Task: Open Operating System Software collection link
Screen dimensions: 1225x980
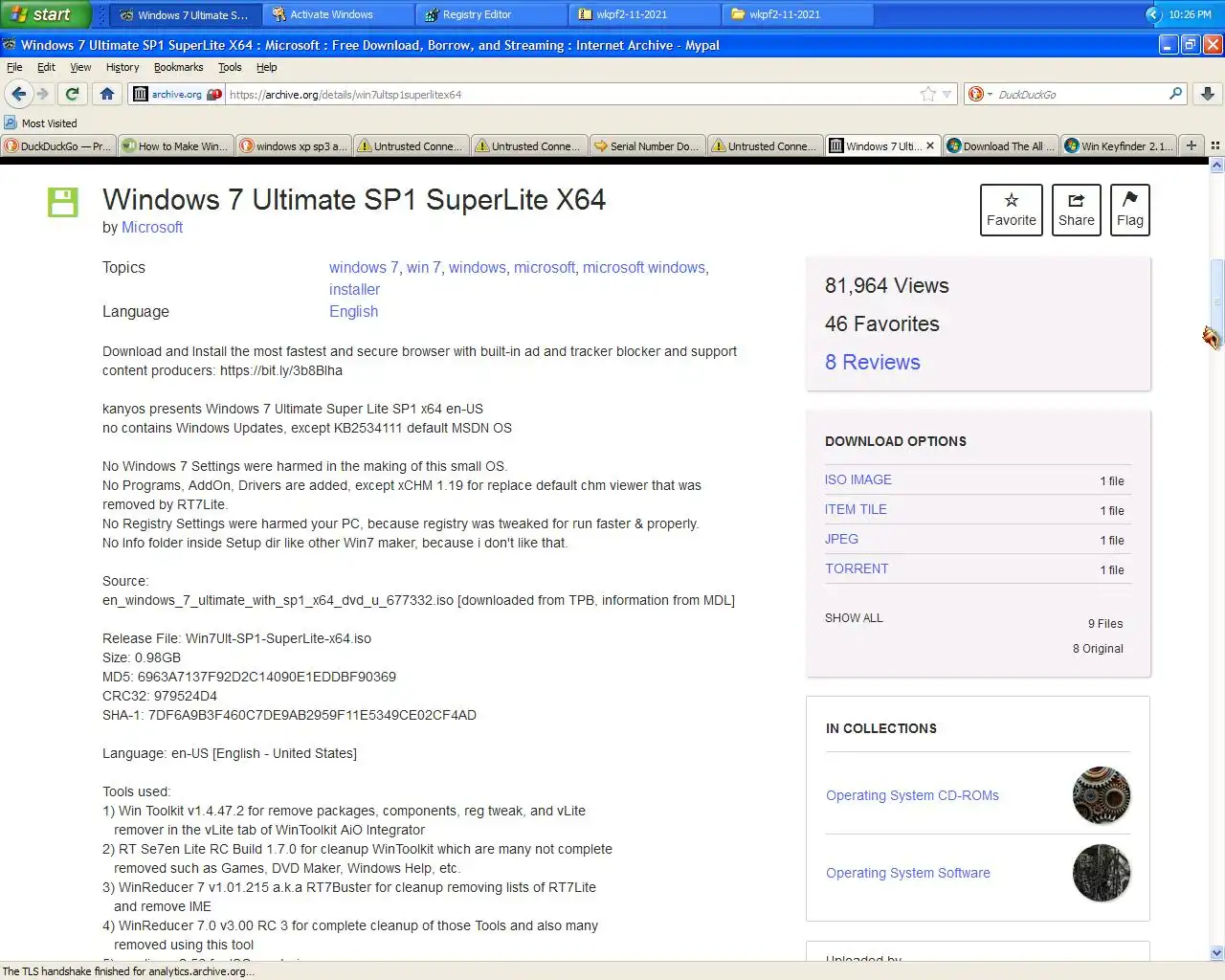Action: click(908, 873)
